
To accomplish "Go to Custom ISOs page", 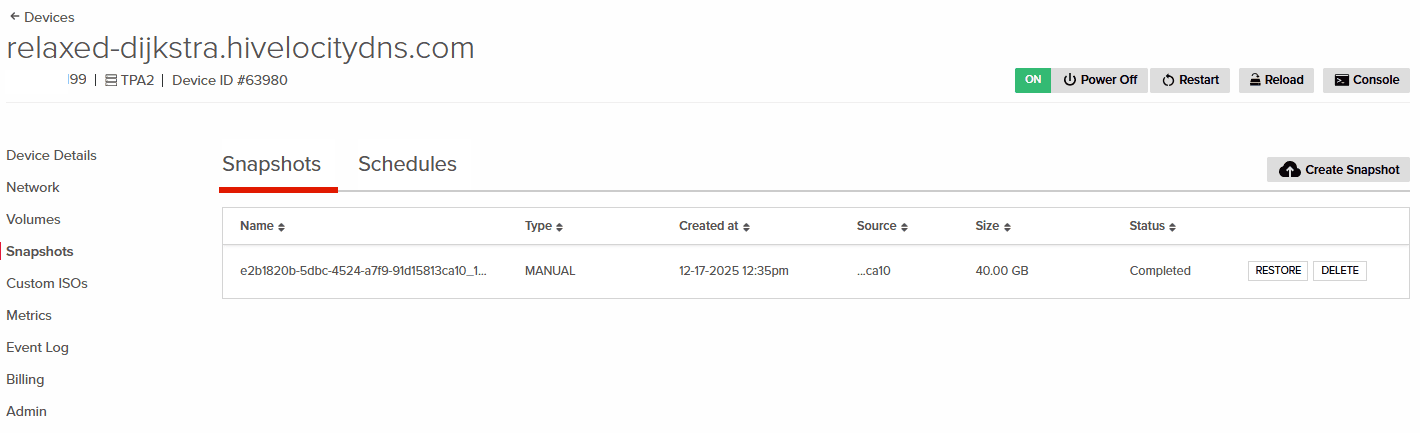I will [47, 283].
